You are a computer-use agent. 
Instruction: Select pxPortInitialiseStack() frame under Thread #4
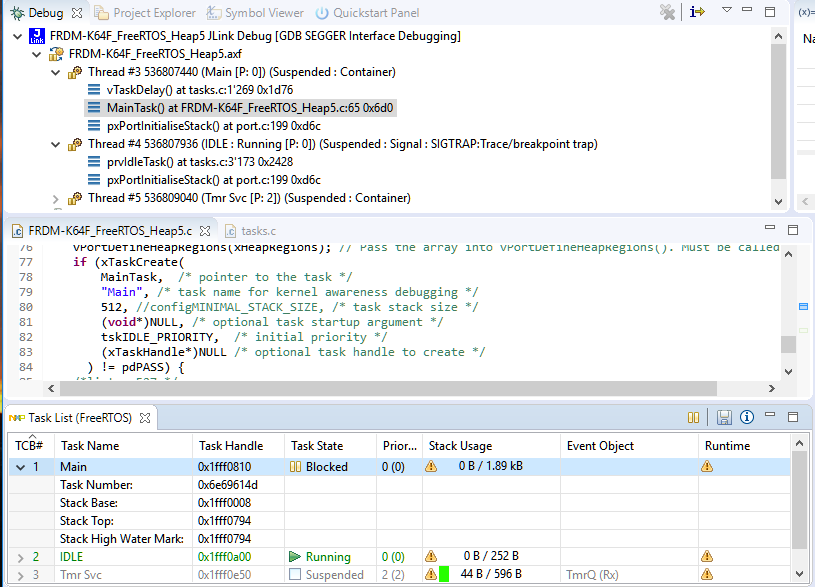214,180
